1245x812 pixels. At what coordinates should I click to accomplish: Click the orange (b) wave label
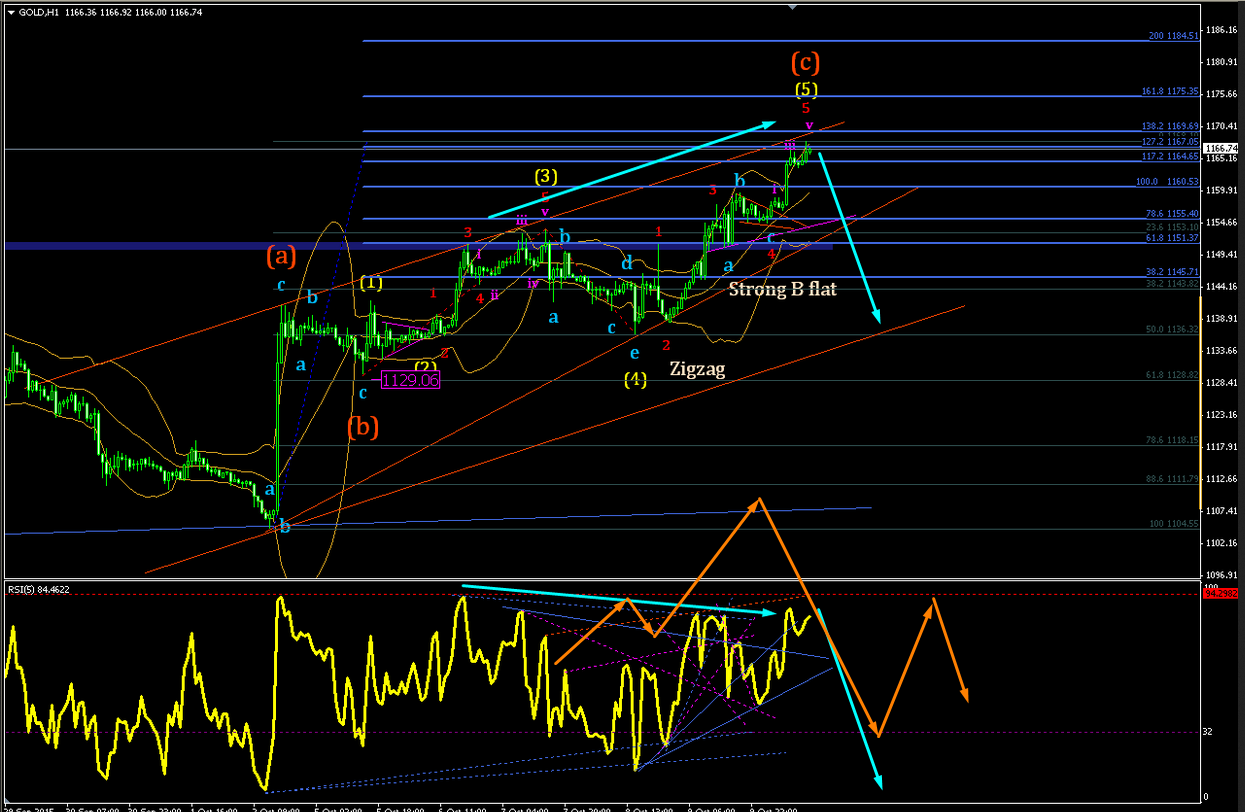coord(363,428)
